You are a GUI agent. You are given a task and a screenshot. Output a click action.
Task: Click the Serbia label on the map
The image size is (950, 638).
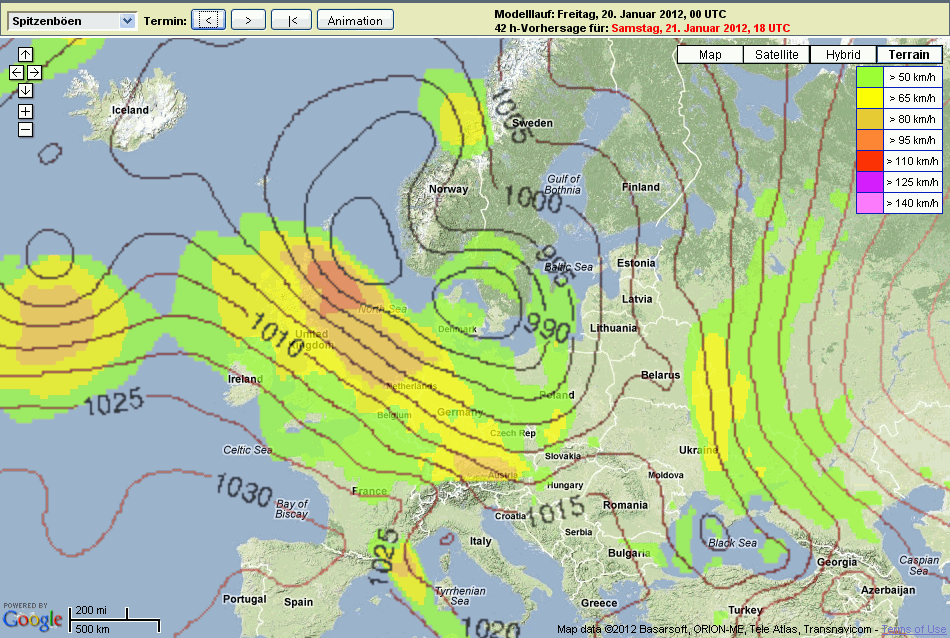pyautogui.click(x=579, y=532)
